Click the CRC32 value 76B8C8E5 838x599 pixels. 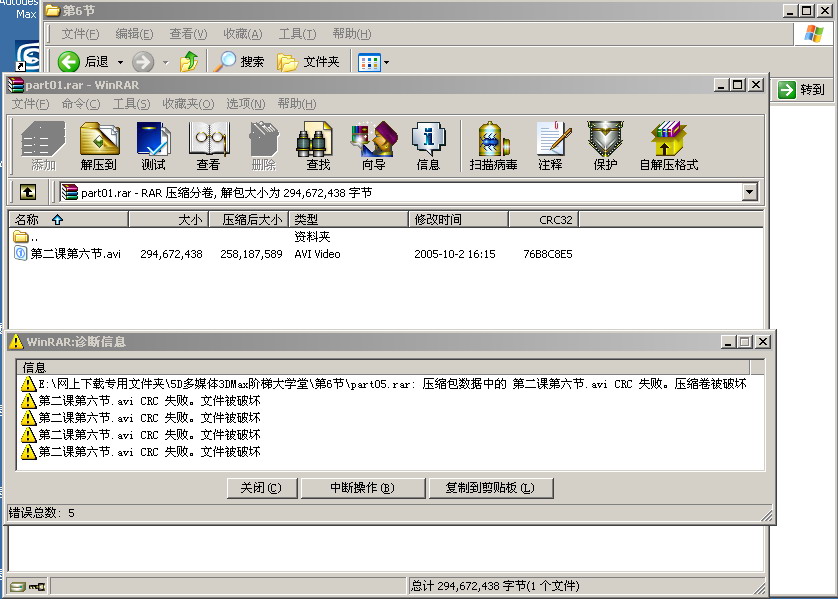pos(548,254)
